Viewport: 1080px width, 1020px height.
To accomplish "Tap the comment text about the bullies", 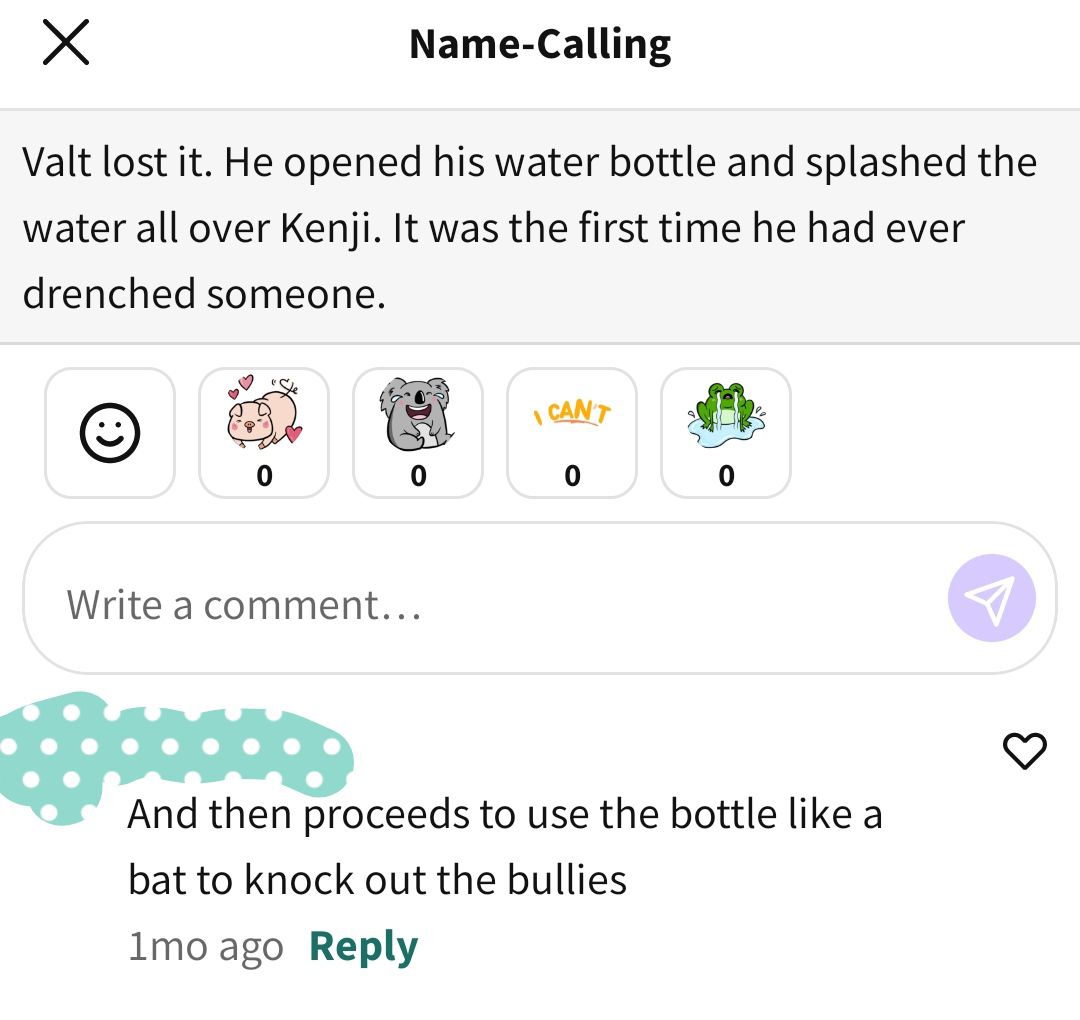I will tap(505, 846).
